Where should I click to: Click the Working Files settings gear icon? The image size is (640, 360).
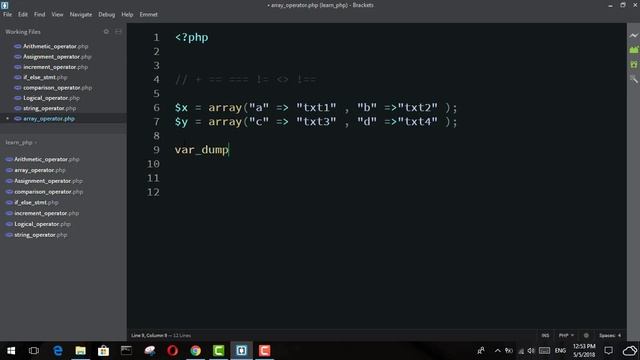(106, 31)
